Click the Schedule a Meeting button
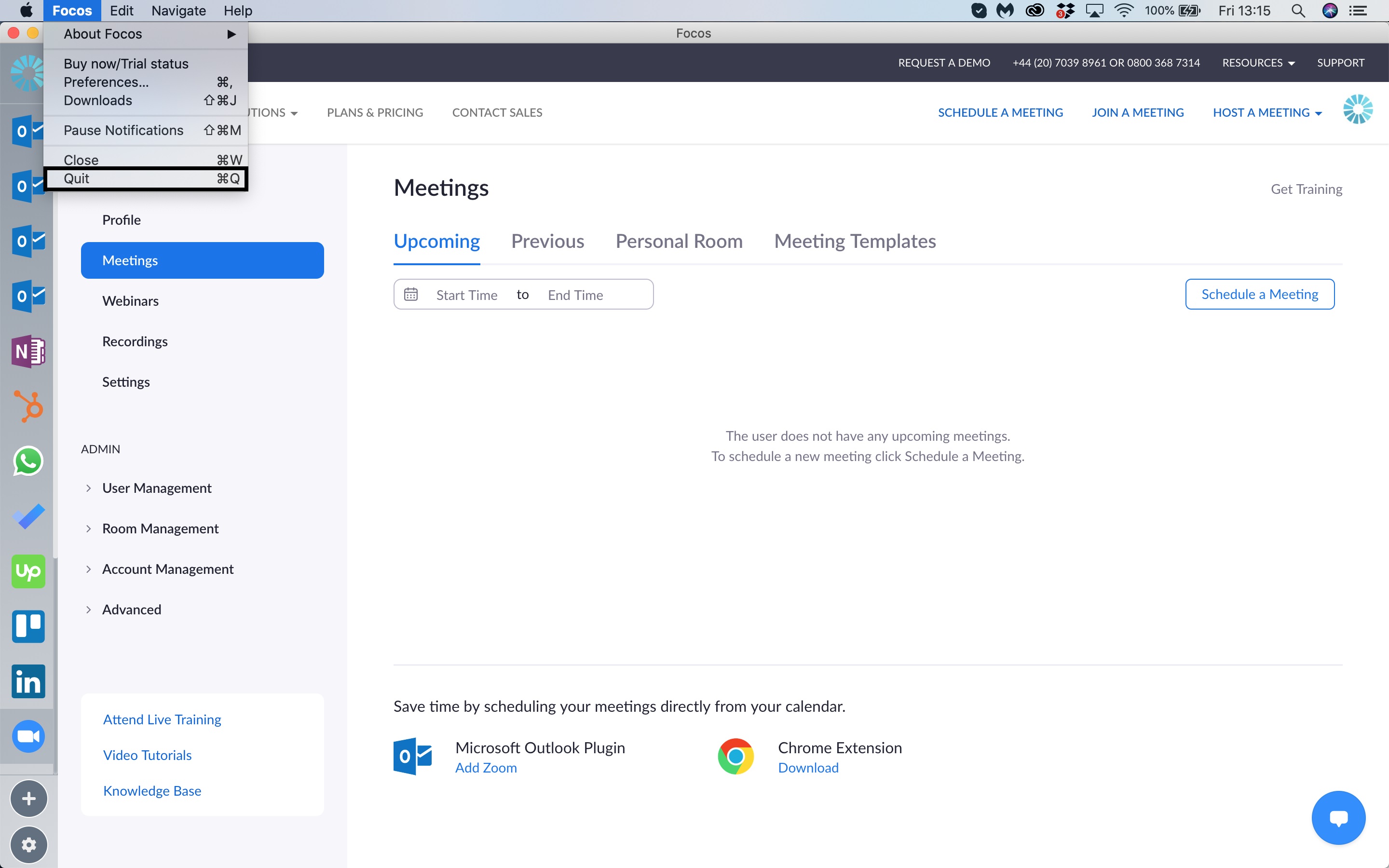1389x868 pixels. (x=1259, y=295)
